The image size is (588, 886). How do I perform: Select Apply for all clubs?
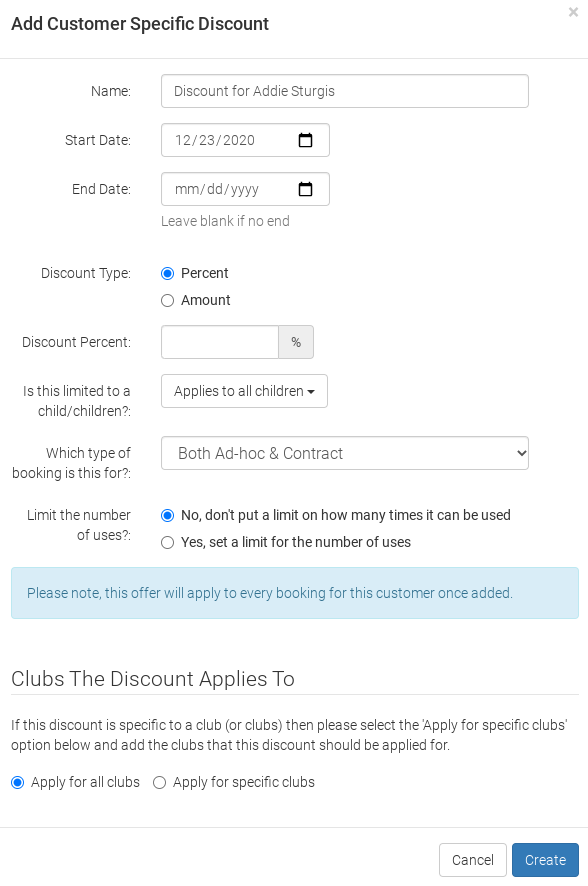click(18, 783)
